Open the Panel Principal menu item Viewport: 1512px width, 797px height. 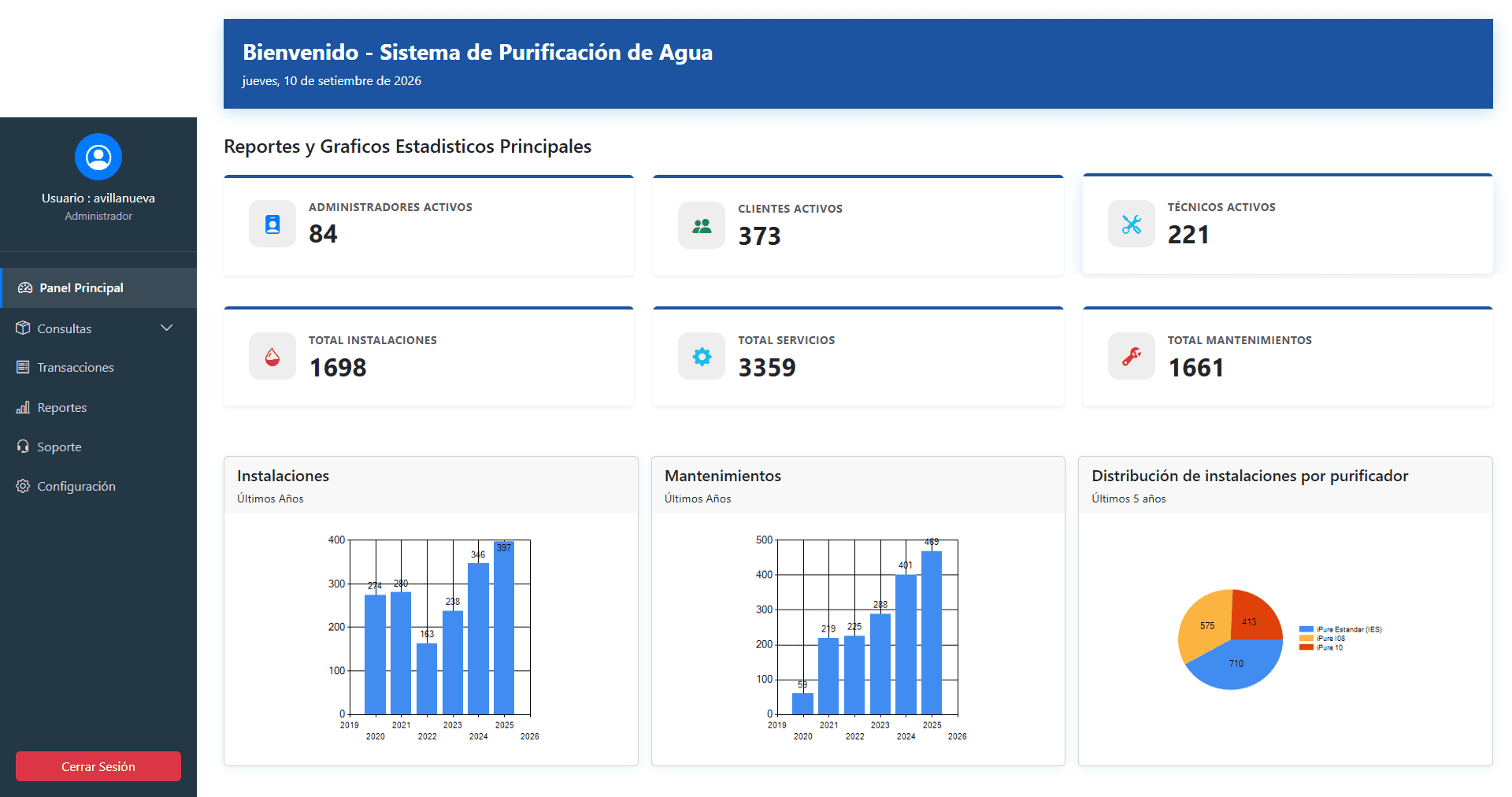point(98,288)
